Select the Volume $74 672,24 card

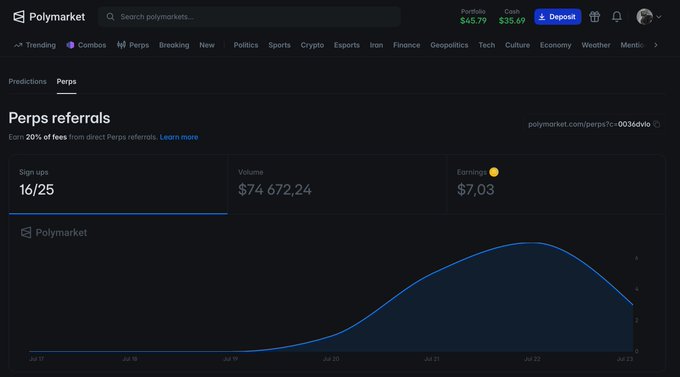pos(337,184)
